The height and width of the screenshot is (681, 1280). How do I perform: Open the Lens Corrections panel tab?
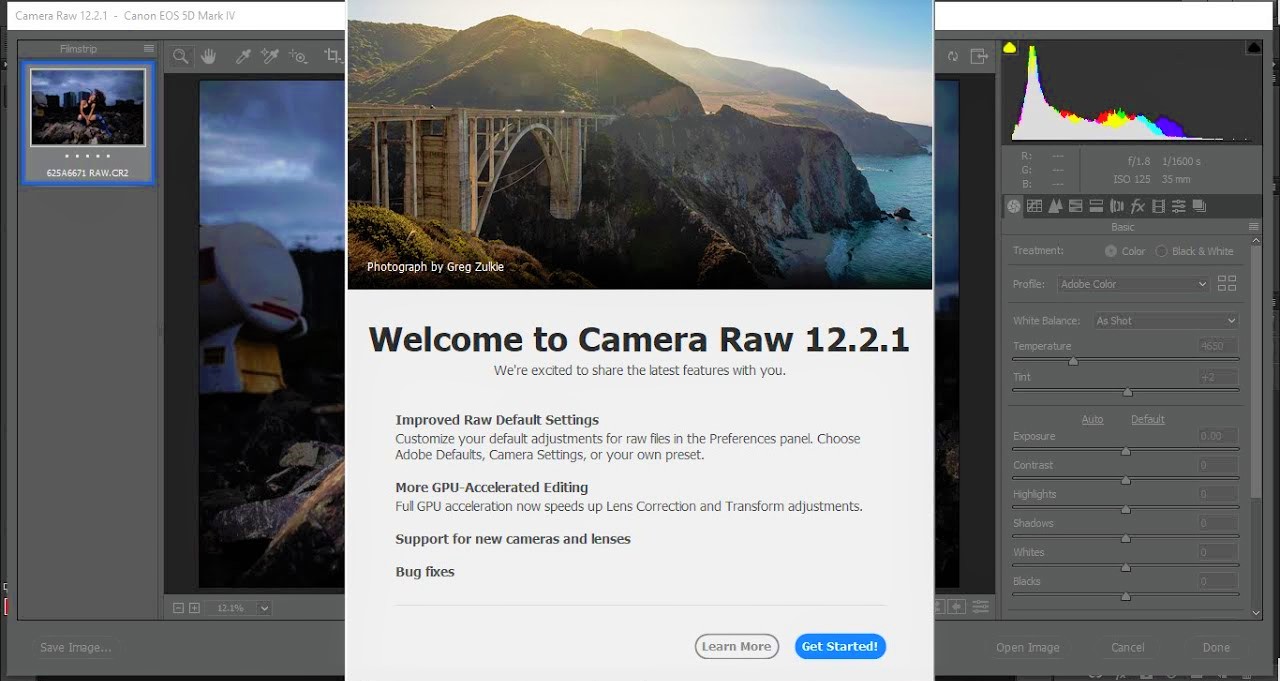tap(1117, 206)
